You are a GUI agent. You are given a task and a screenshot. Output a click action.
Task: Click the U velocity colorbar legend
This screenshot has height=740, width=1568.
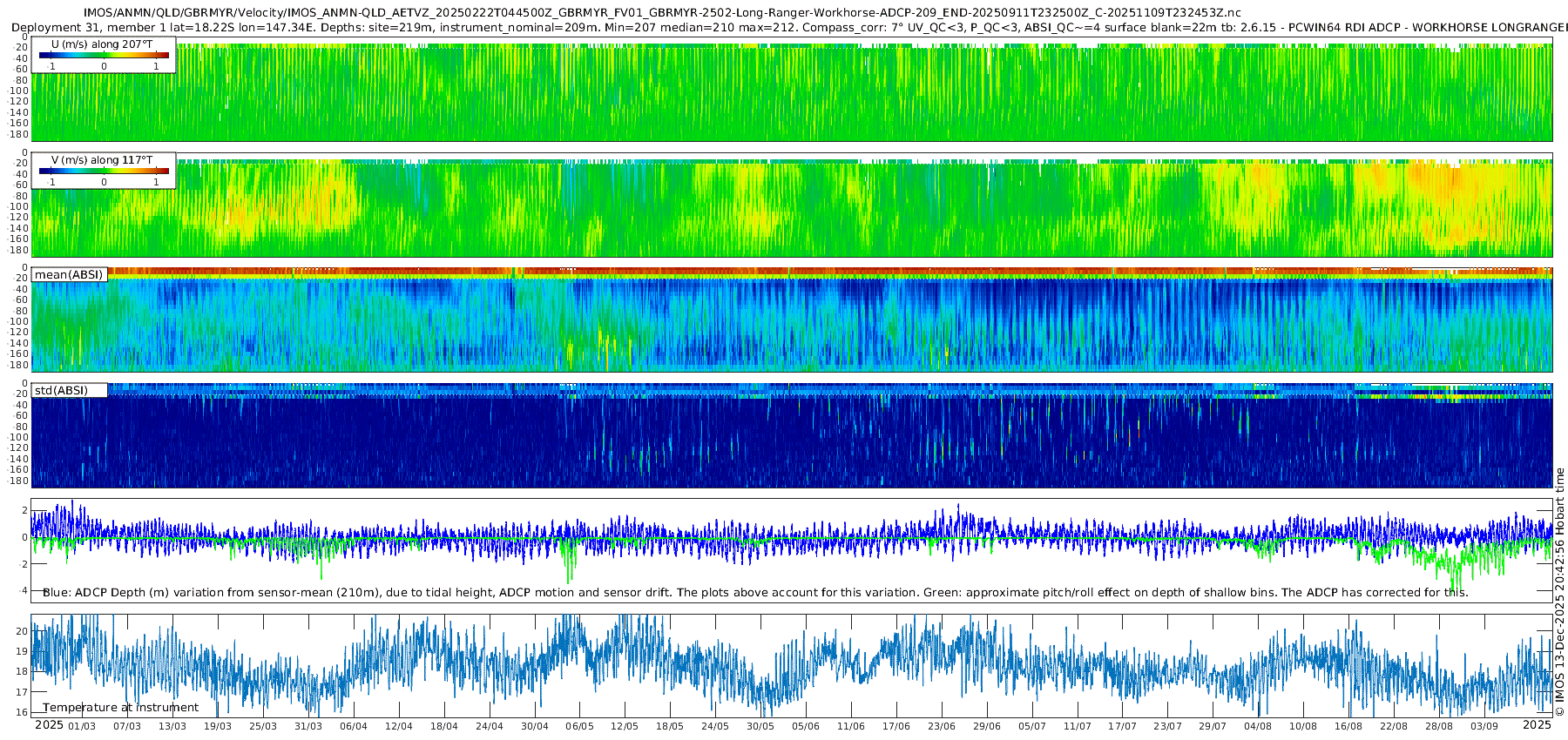click(104, 56)
